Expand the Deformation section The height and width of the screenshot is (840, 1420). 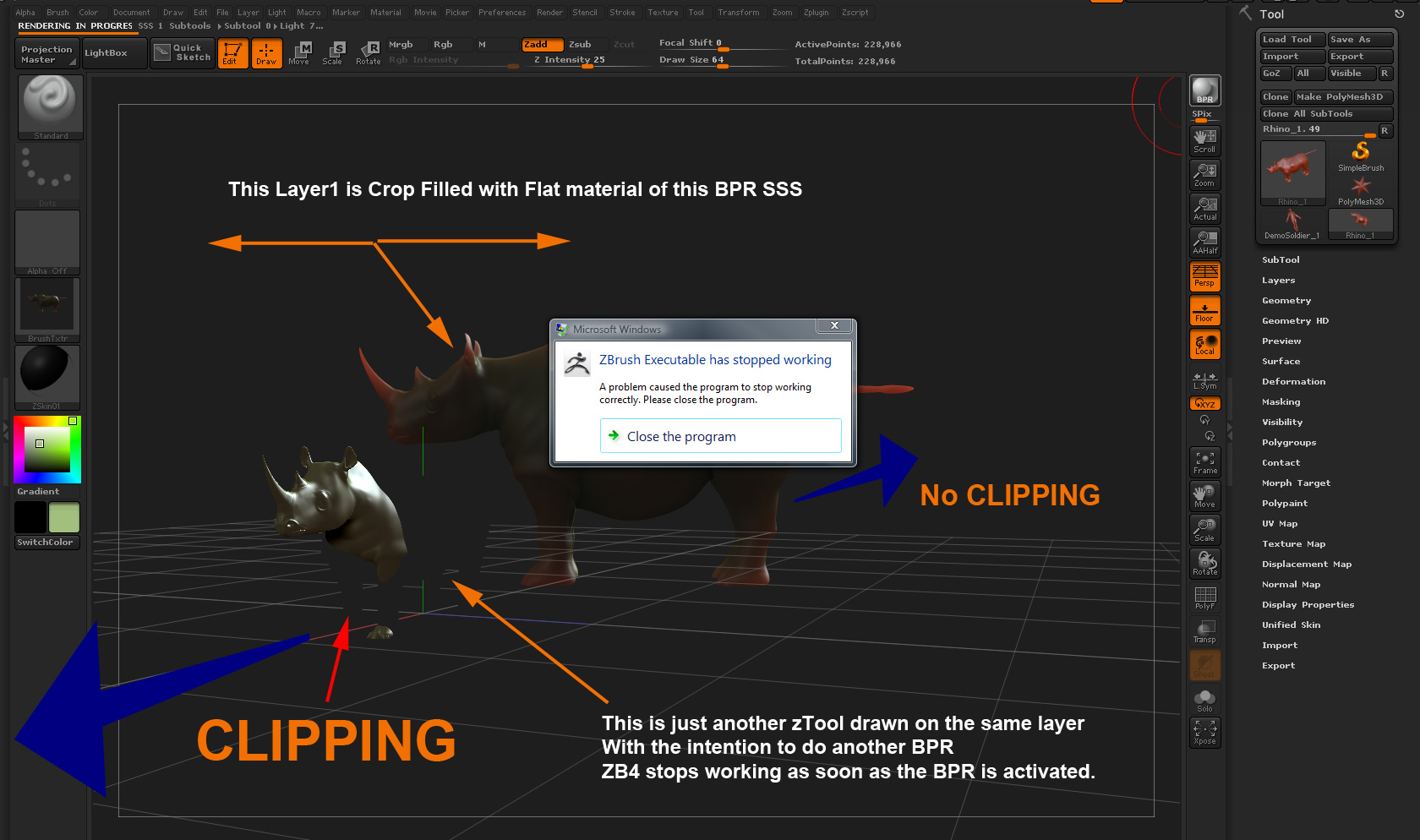coord(1293,381)
